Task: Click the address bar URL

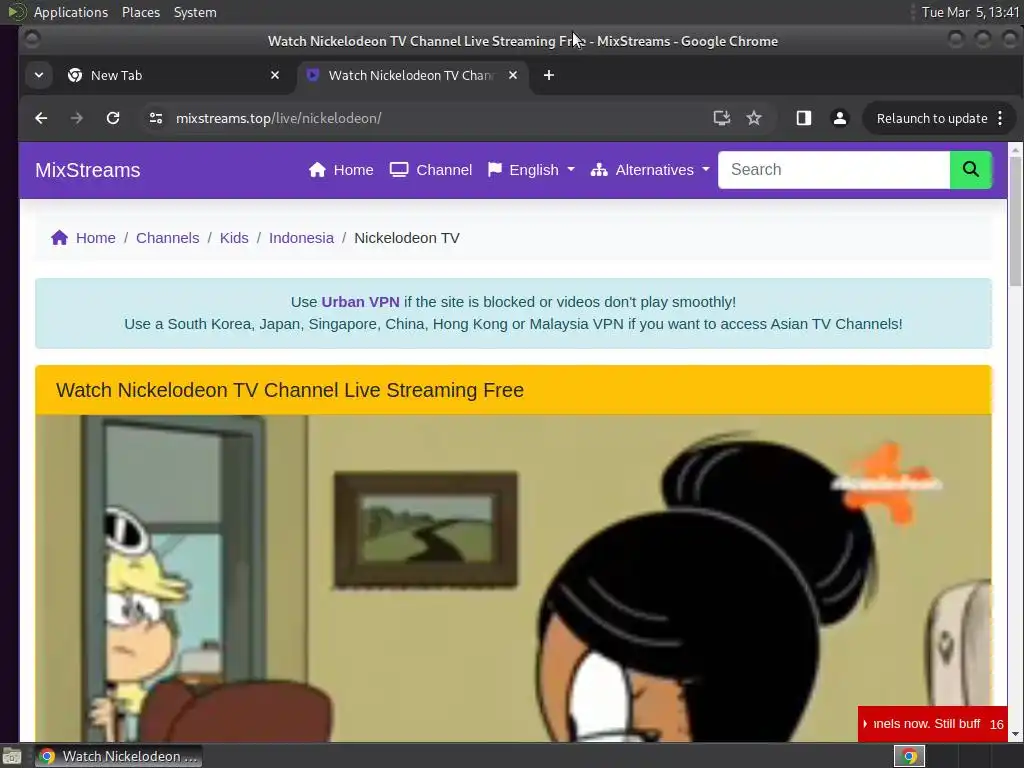Action: pos(278,118)
